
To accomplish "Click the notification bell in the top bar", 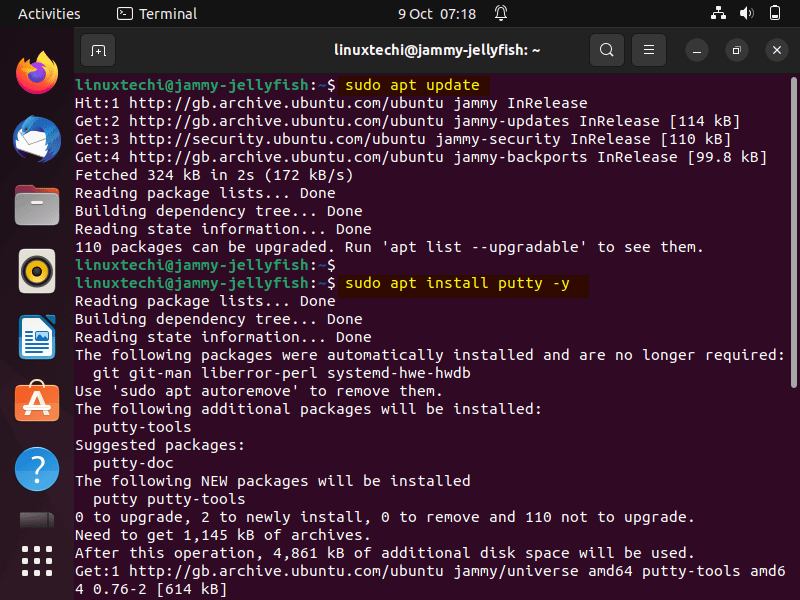I will pyautogui.click(x=500, y=14).
